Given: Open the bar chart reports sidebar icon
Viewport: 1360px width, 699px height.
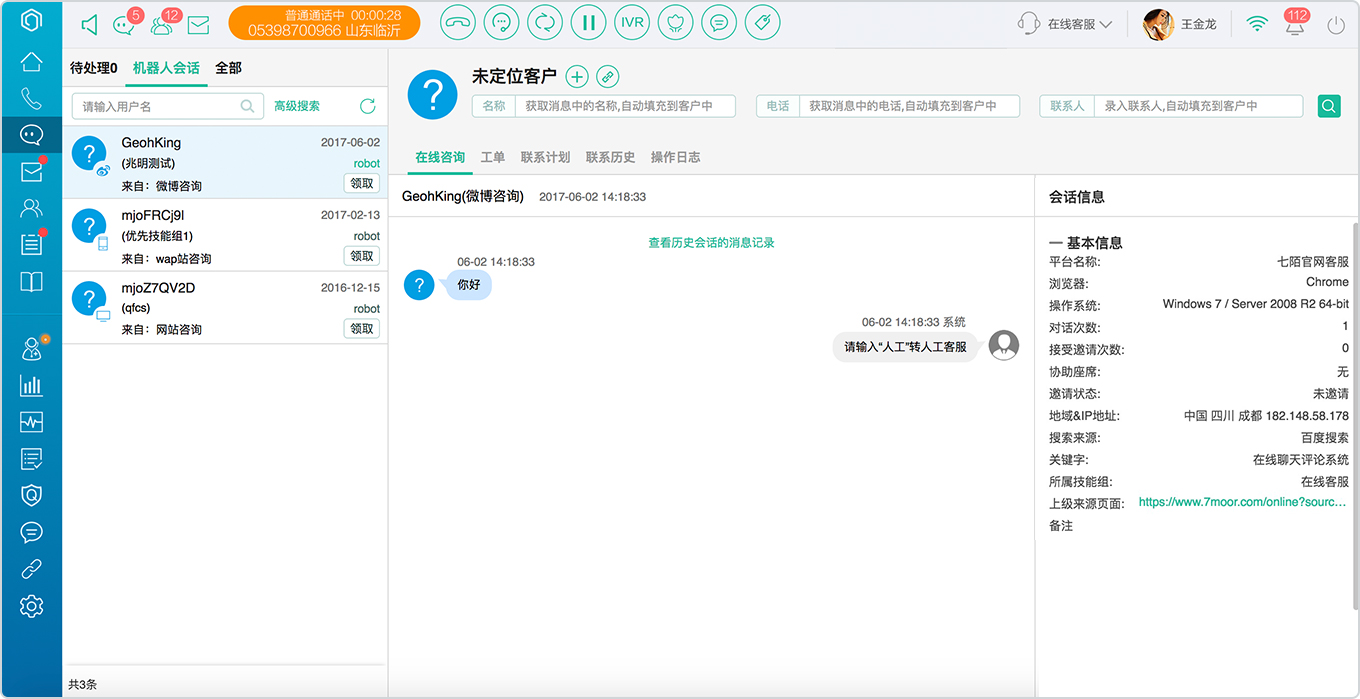Looking at the screenshot, I should pyautogui.click(x=31, y=385).
